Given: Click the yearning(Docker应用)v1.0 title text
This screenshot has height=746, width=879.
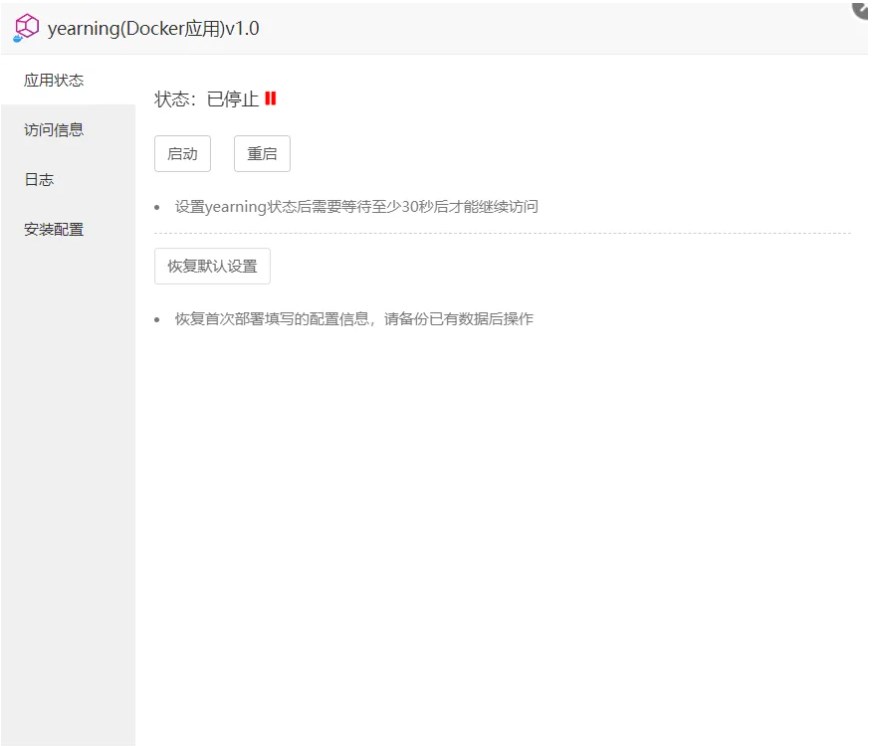Looking at the screenshot, I should click(x=153, y=29).
